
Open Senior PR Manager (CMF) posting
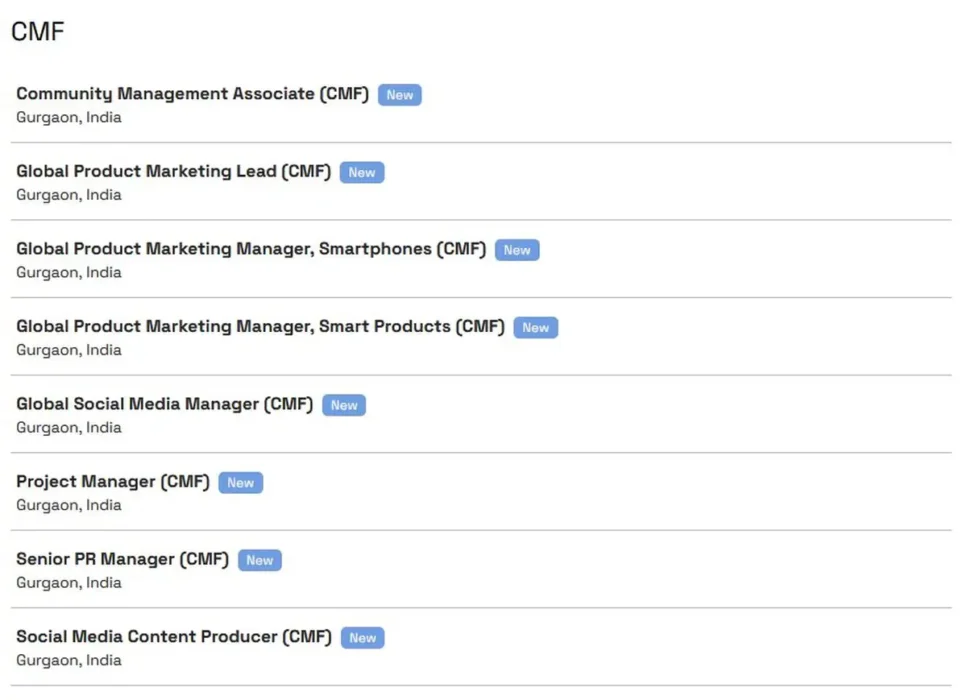(122, 559)
